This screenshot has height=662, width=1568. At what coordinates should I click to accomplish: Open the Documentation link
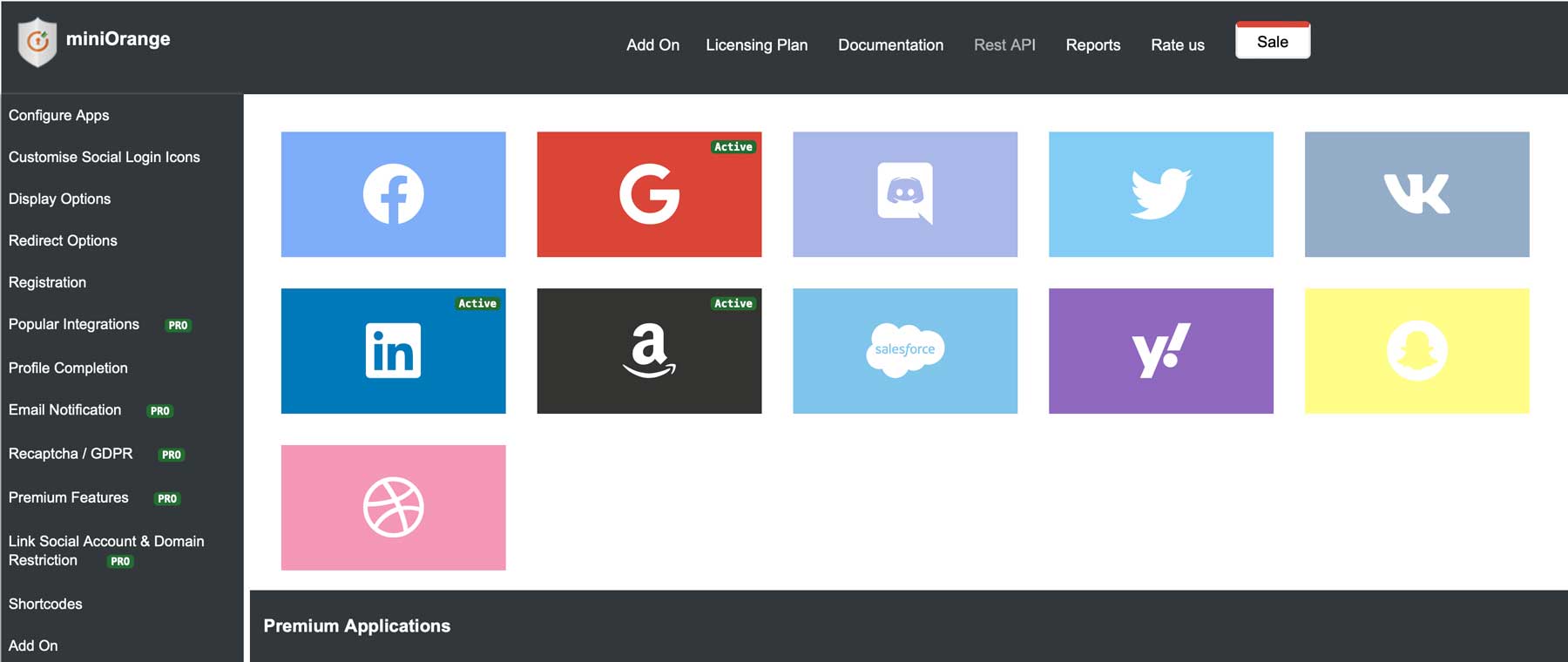click(x=890, y=45)
